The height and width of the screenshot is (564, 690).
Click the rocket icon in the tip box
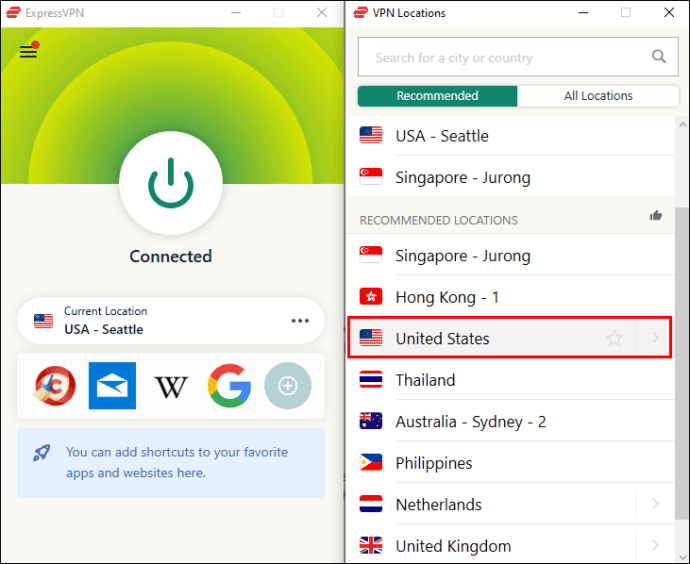[x=41, y=453]
